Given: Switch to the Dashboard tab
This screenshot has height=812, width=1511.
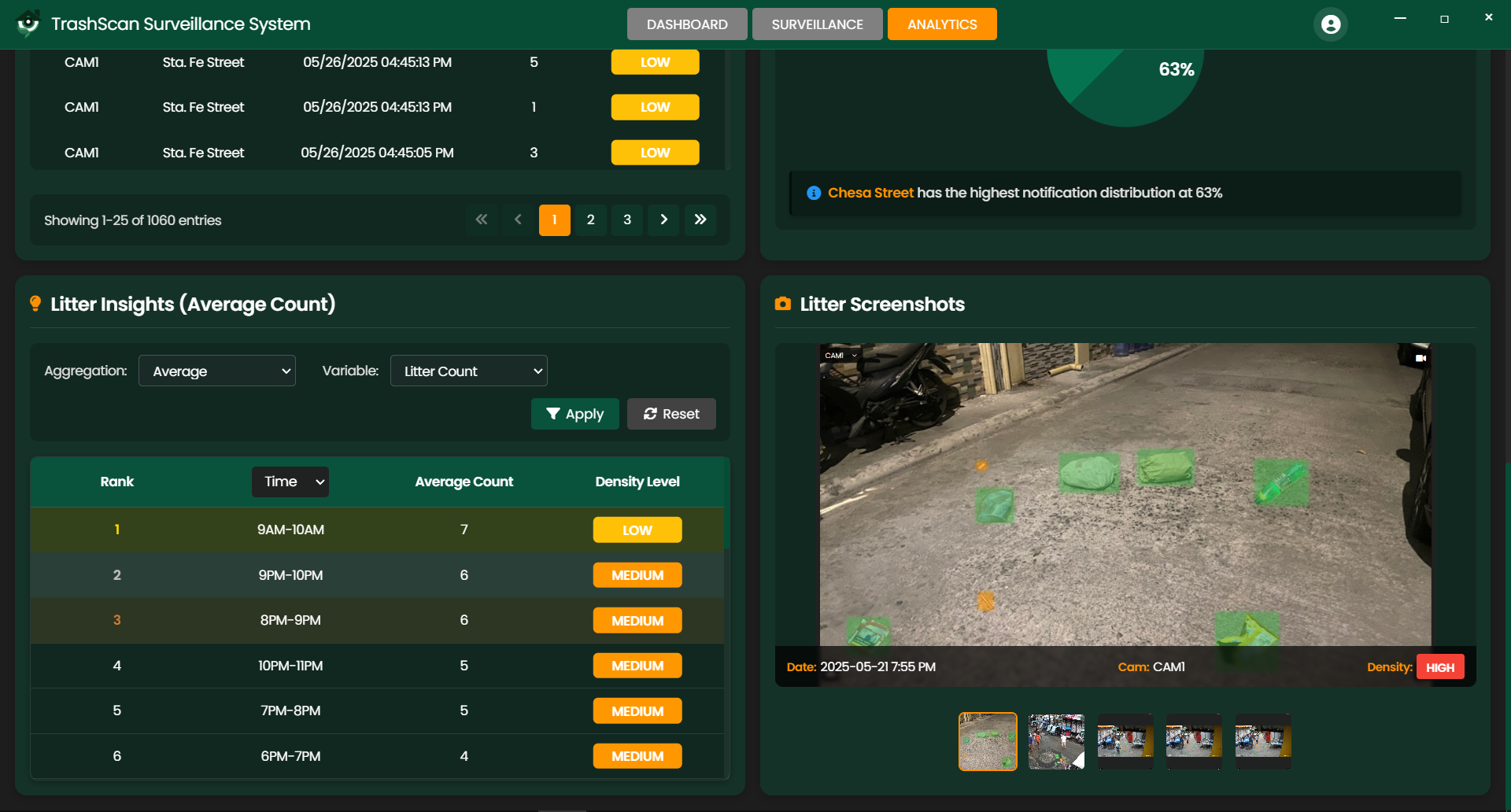Looking at the screenshot, I should 686,24.
